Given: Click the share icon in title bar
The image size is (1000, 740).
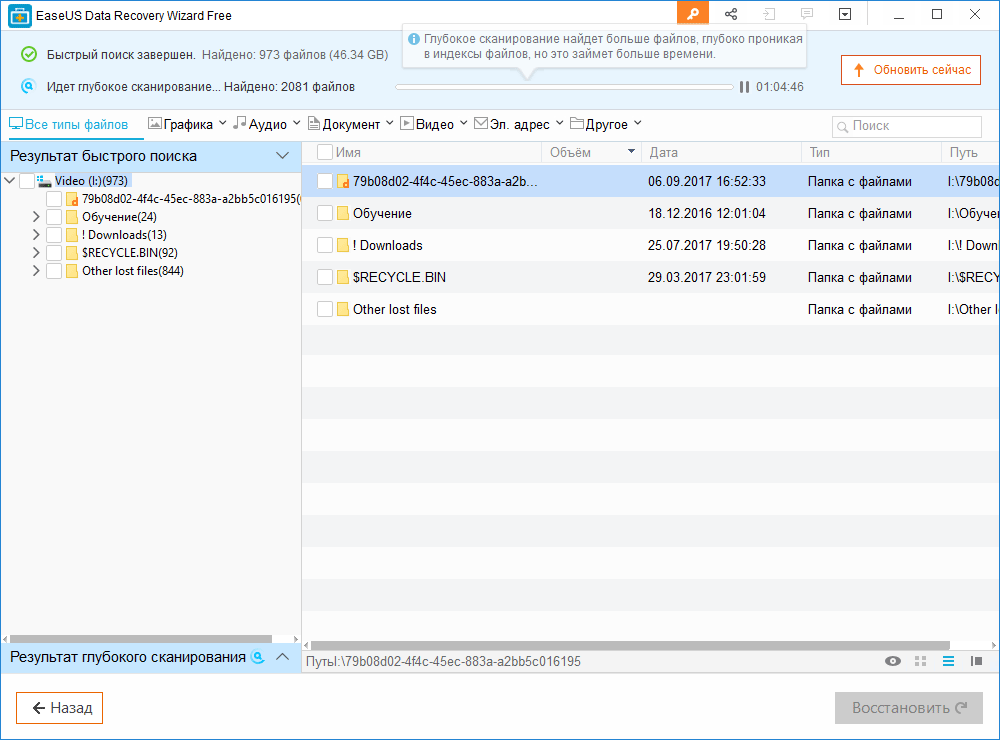Looking at the screenshot, I should coord(731,14).
